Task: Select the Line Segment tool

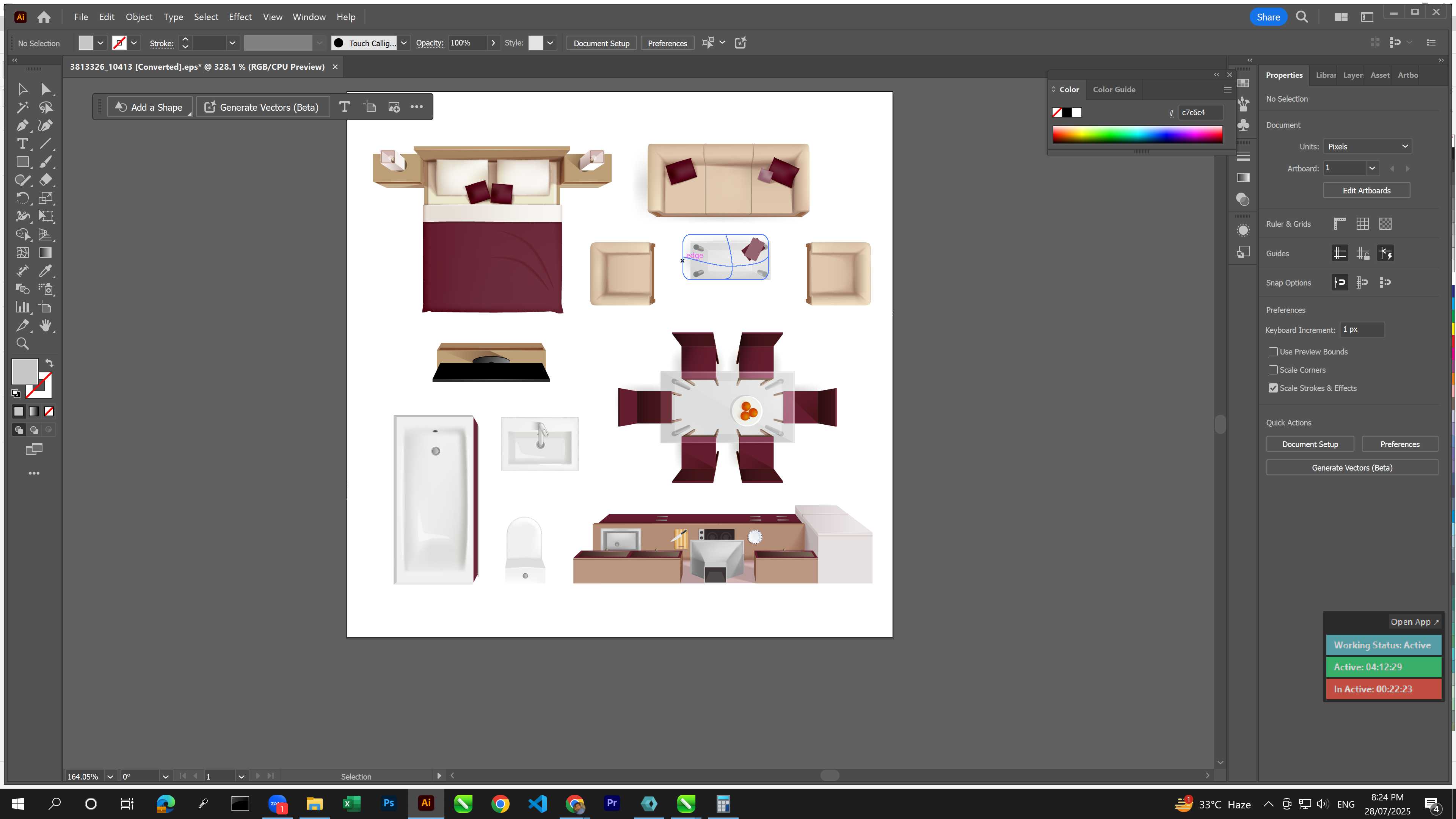Action: pos(46,144)
